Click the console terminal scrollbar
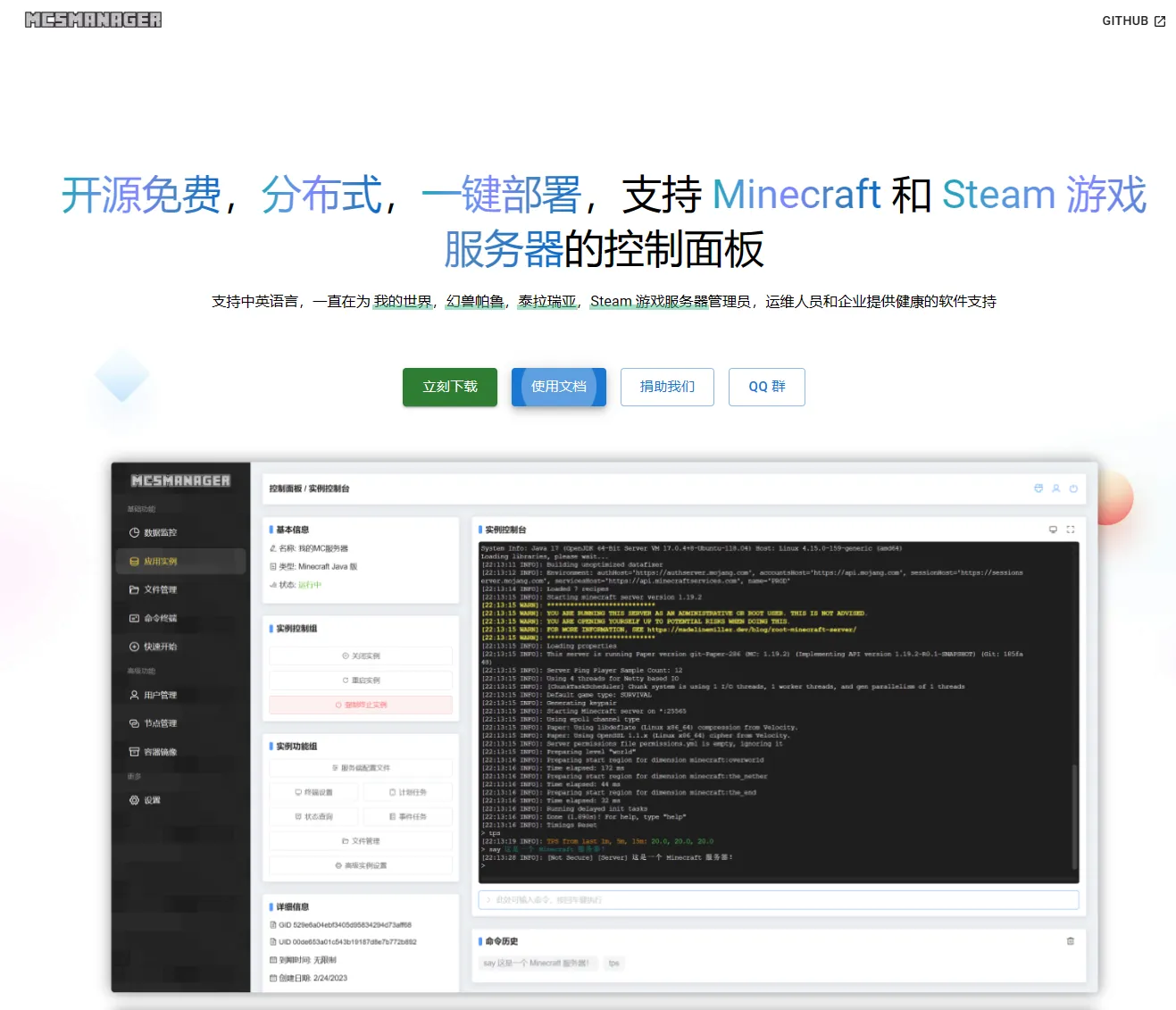 pyautogui.click(x=1075, y=815)
